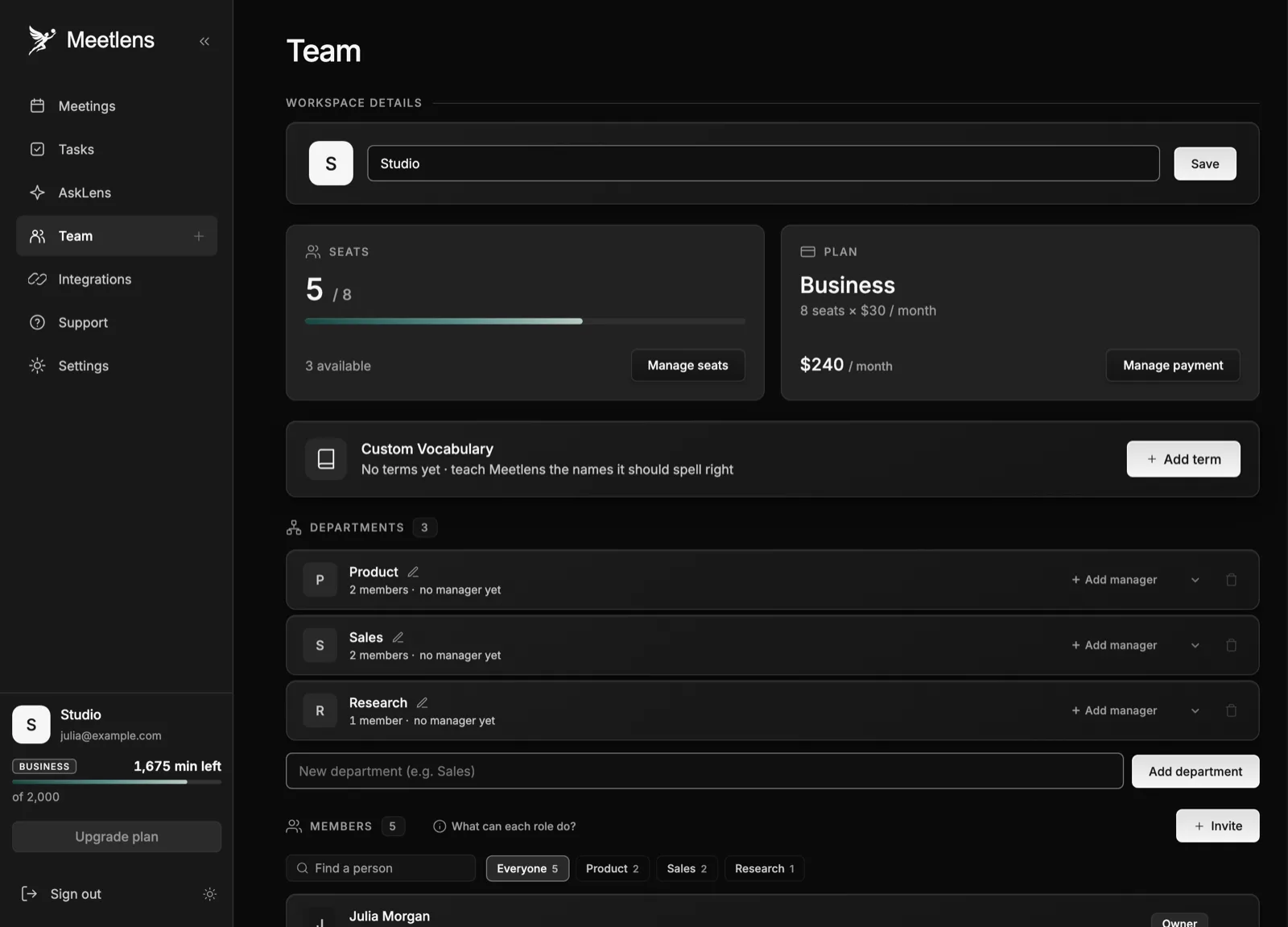Toggle the light/dark theme sun icon
Screen dimensions: 1288x927
click(x=210, y=894)
